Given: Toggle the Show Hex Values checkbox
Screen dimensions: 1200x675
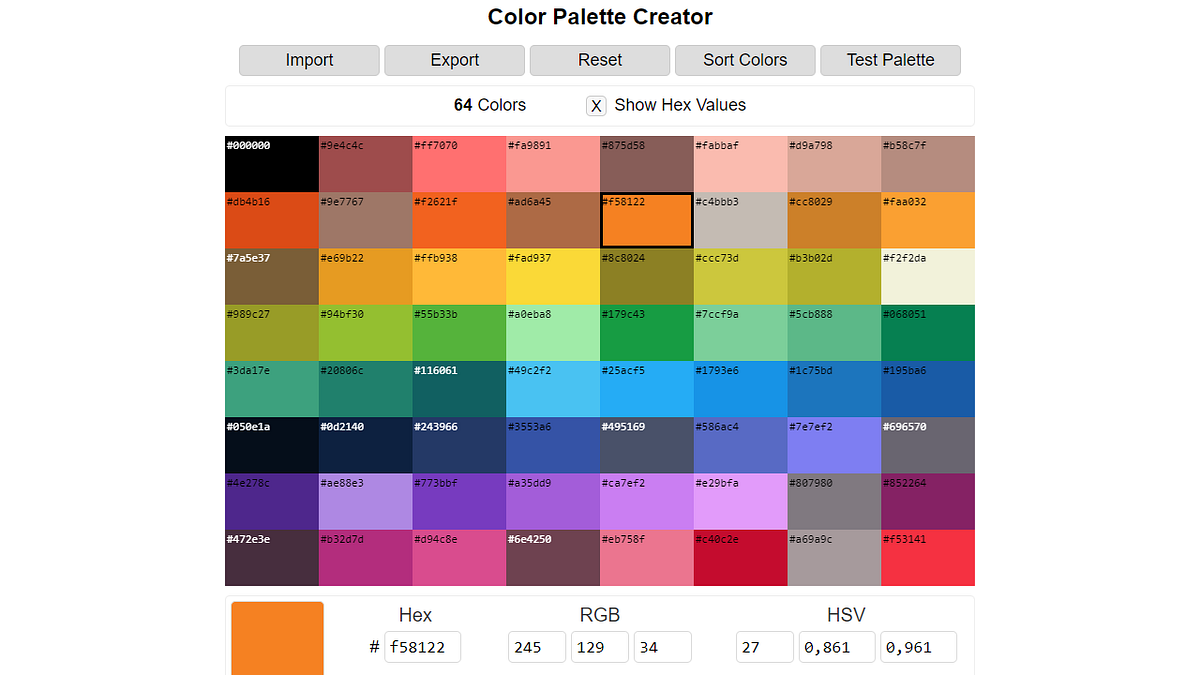Looking at the screenshot, I should 596,105.
